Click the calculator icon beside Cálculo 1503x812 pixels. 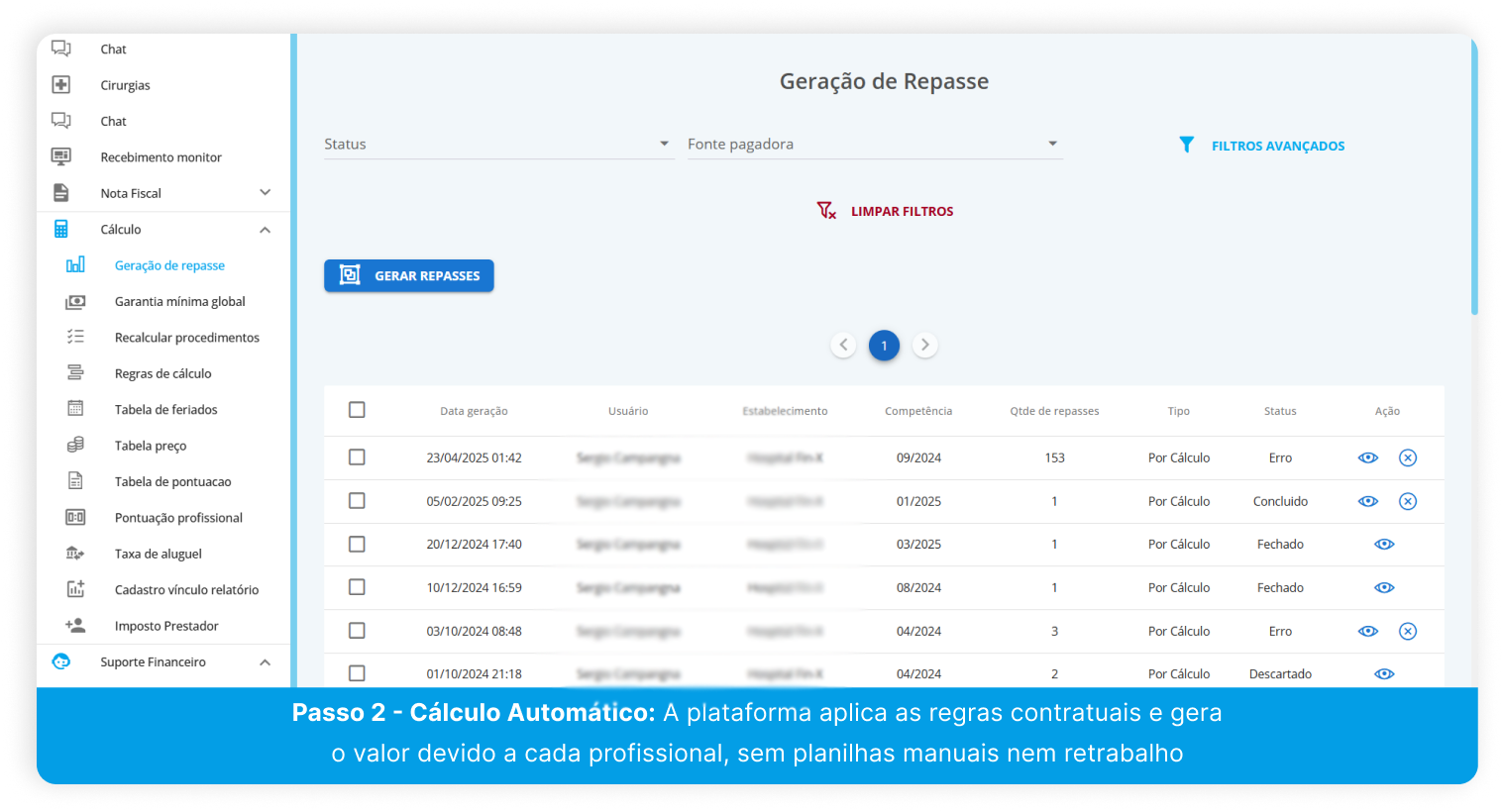tap(61, 229)
